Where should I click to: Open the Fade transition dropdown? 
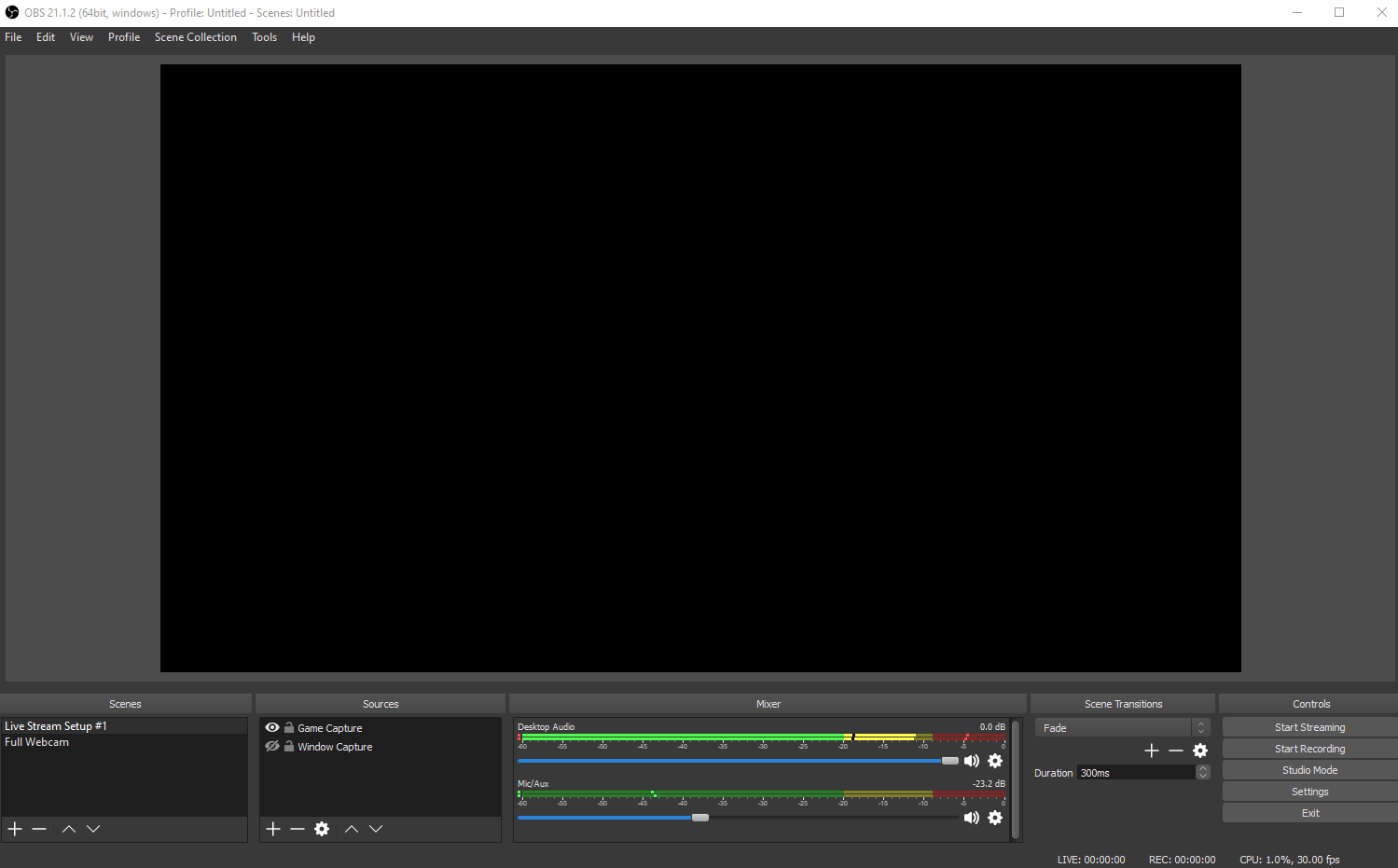coord(1122,727)
